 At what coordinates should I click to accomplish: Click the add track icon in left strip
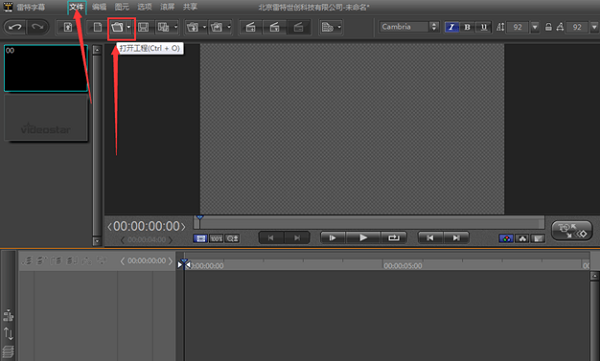tap(8, 315)
